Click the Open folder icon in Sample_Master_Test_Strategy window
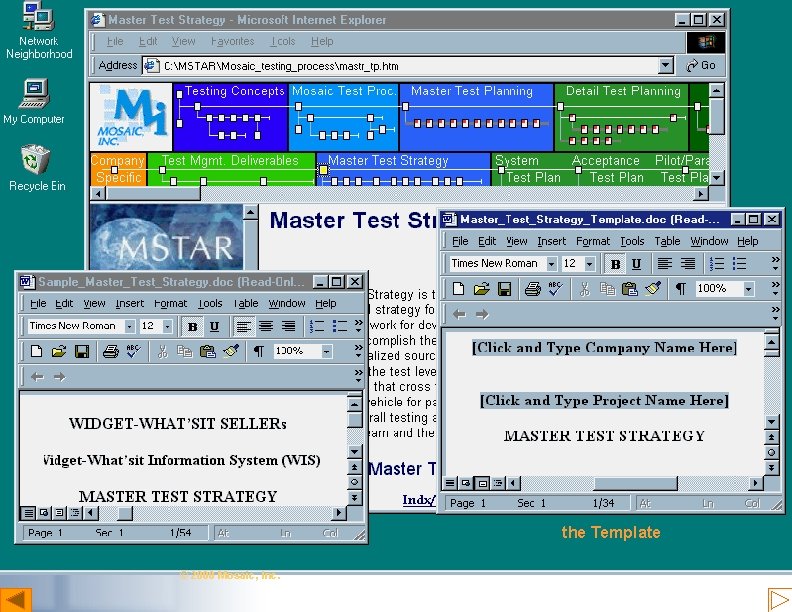Viewport: 792px width, 612px height. (x=59, y=351)
